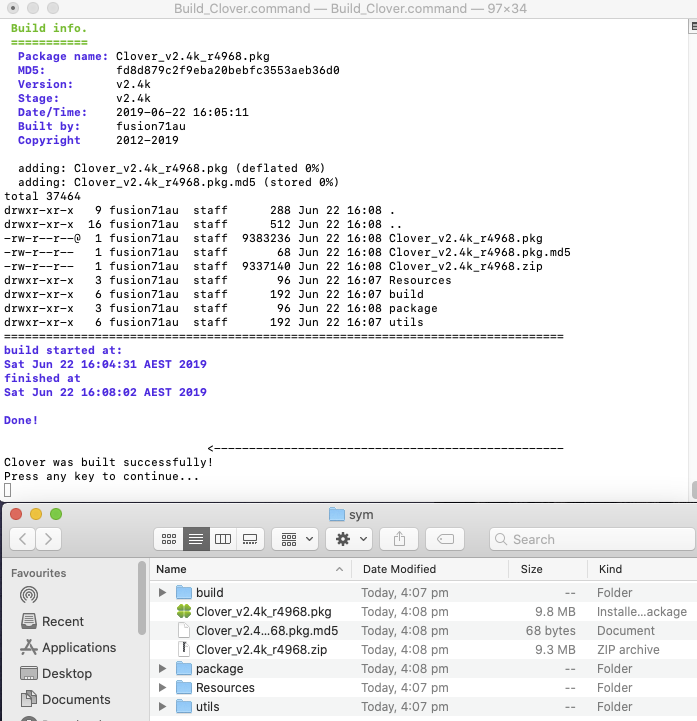Click the Recent sidebar icon
697x721 pixels.
coord(29,621)
